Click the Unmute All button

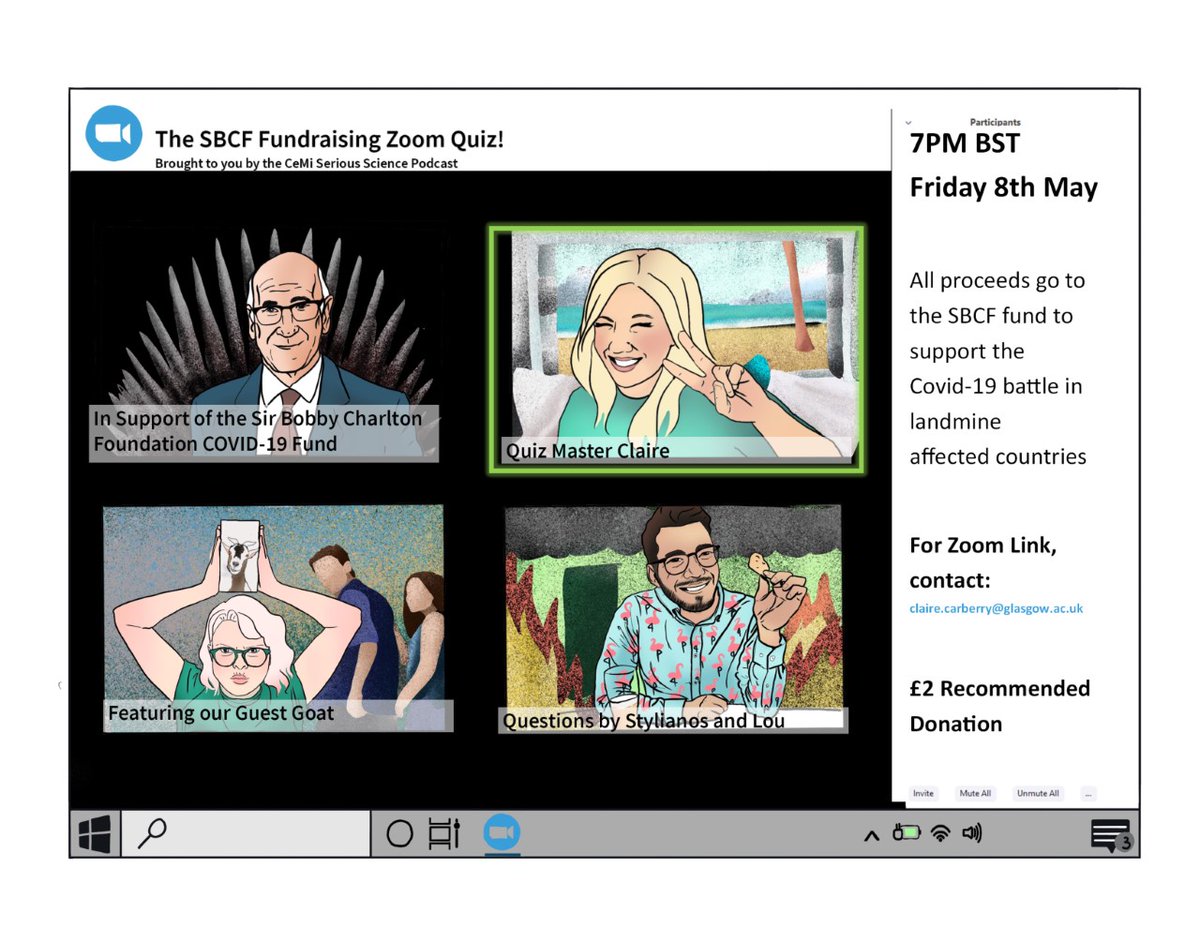coord(1038,793)
